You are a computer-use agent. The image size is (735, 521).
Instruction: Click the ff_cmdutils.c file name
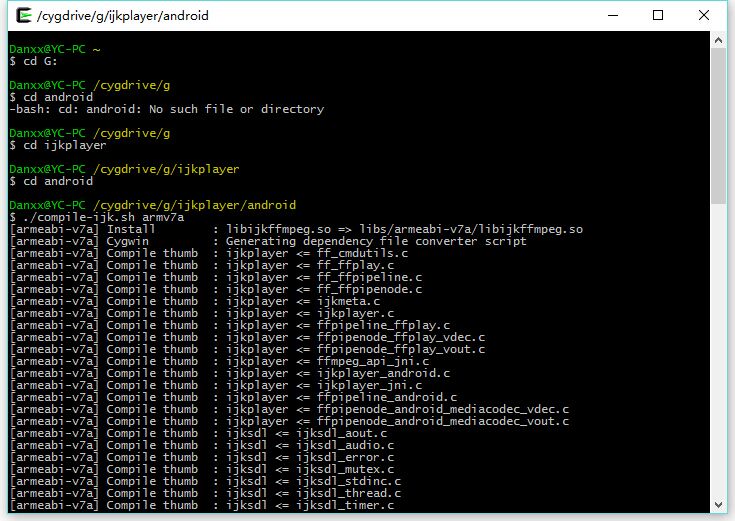click(362, 253)
